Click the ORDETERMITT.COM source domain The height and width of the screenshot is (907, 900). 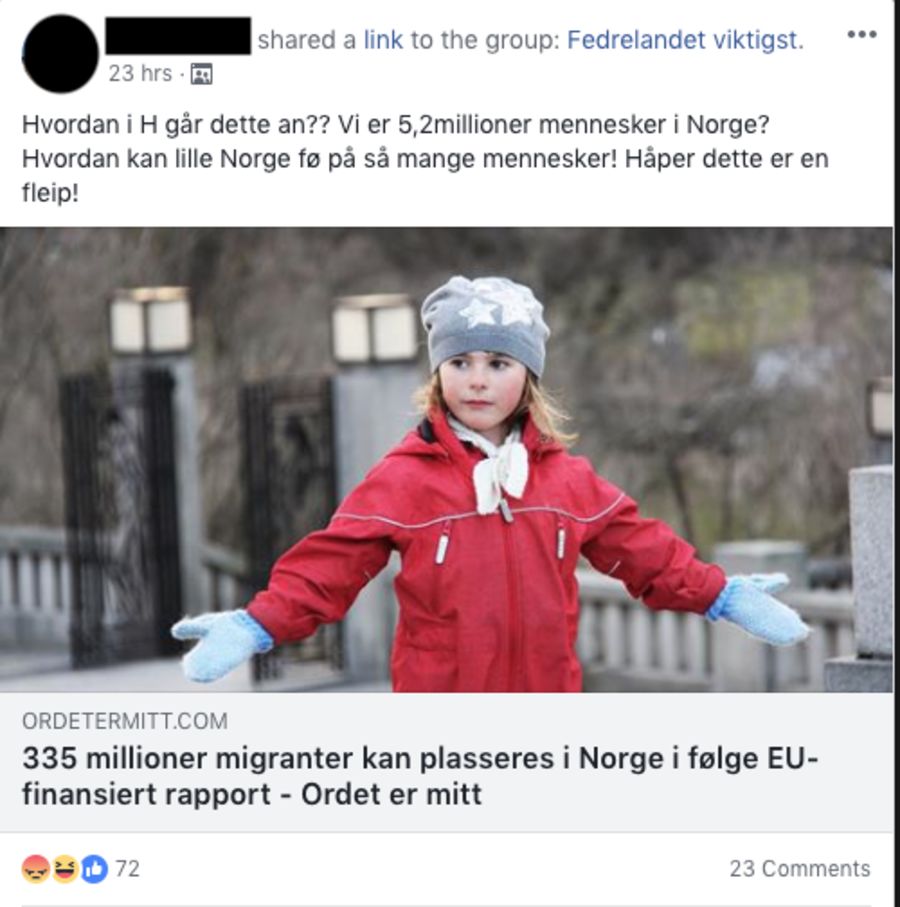pos(125,721)
